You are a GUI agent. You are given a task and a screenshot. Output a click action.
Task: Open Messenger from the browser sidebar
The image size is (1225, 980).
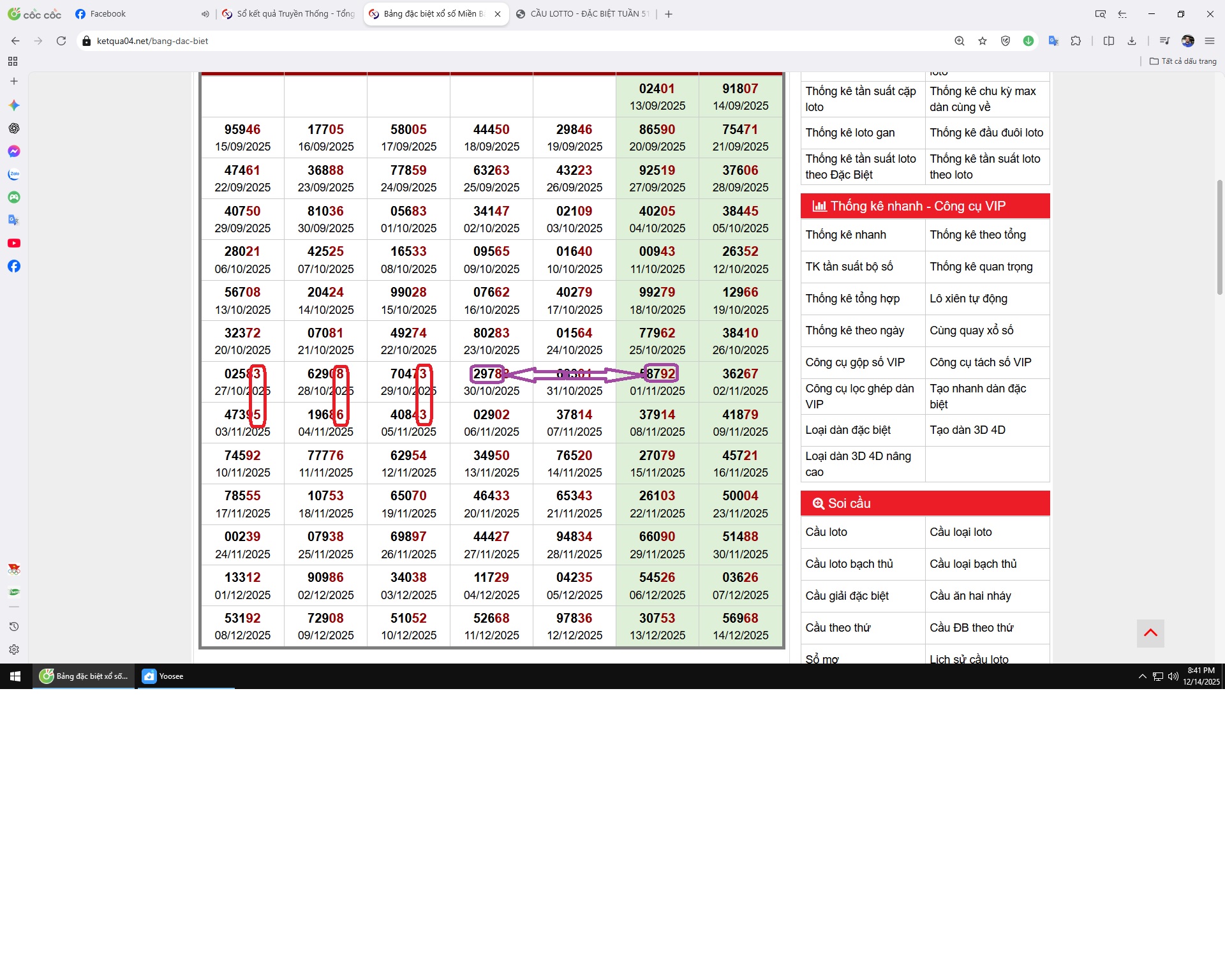point(14,151)
